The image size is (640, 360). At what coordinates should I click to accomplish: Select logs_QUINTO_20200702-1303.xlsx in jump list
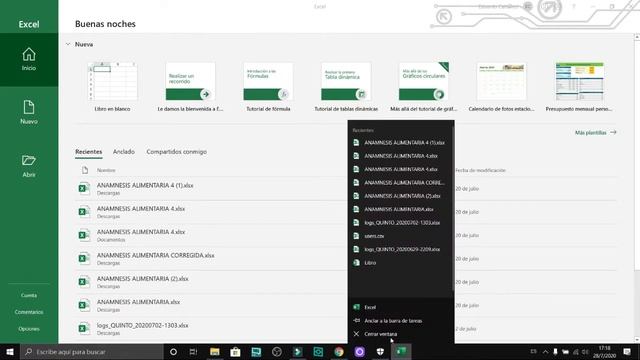401,223
